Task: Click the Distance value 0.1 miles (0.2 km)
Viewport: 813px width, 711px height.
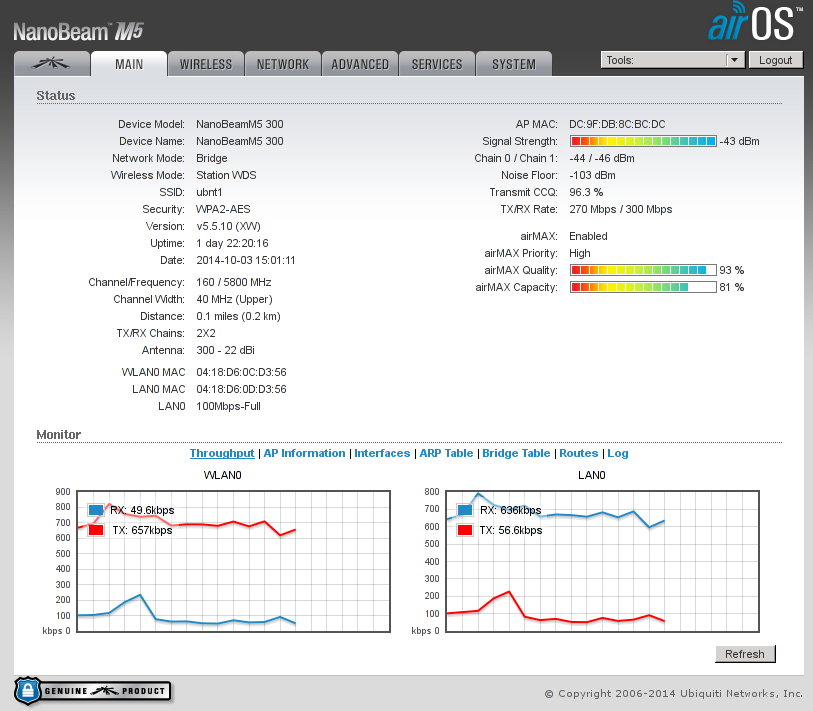Action: (238, 316)
